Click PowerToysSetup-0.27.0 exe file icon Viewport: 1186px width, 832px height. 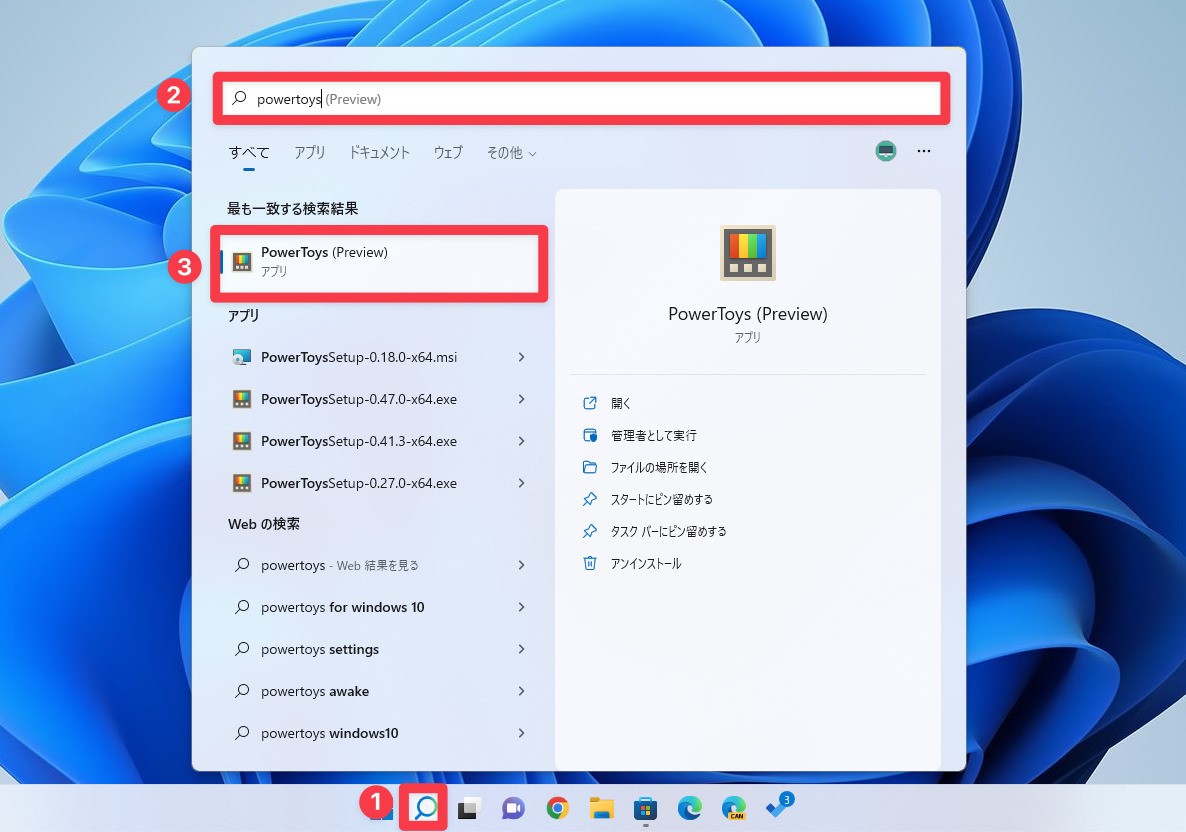click(242, 483)
